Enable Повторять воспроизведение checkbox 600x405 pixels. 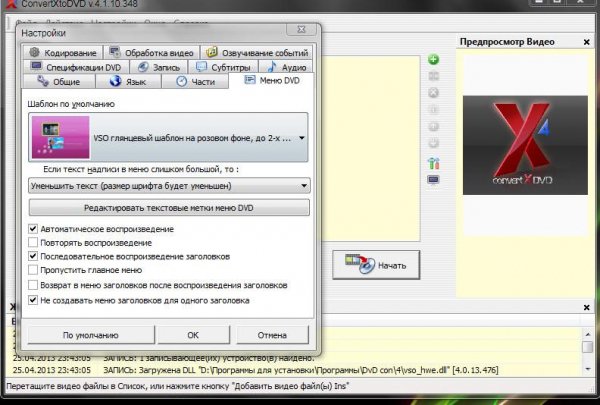33,242
